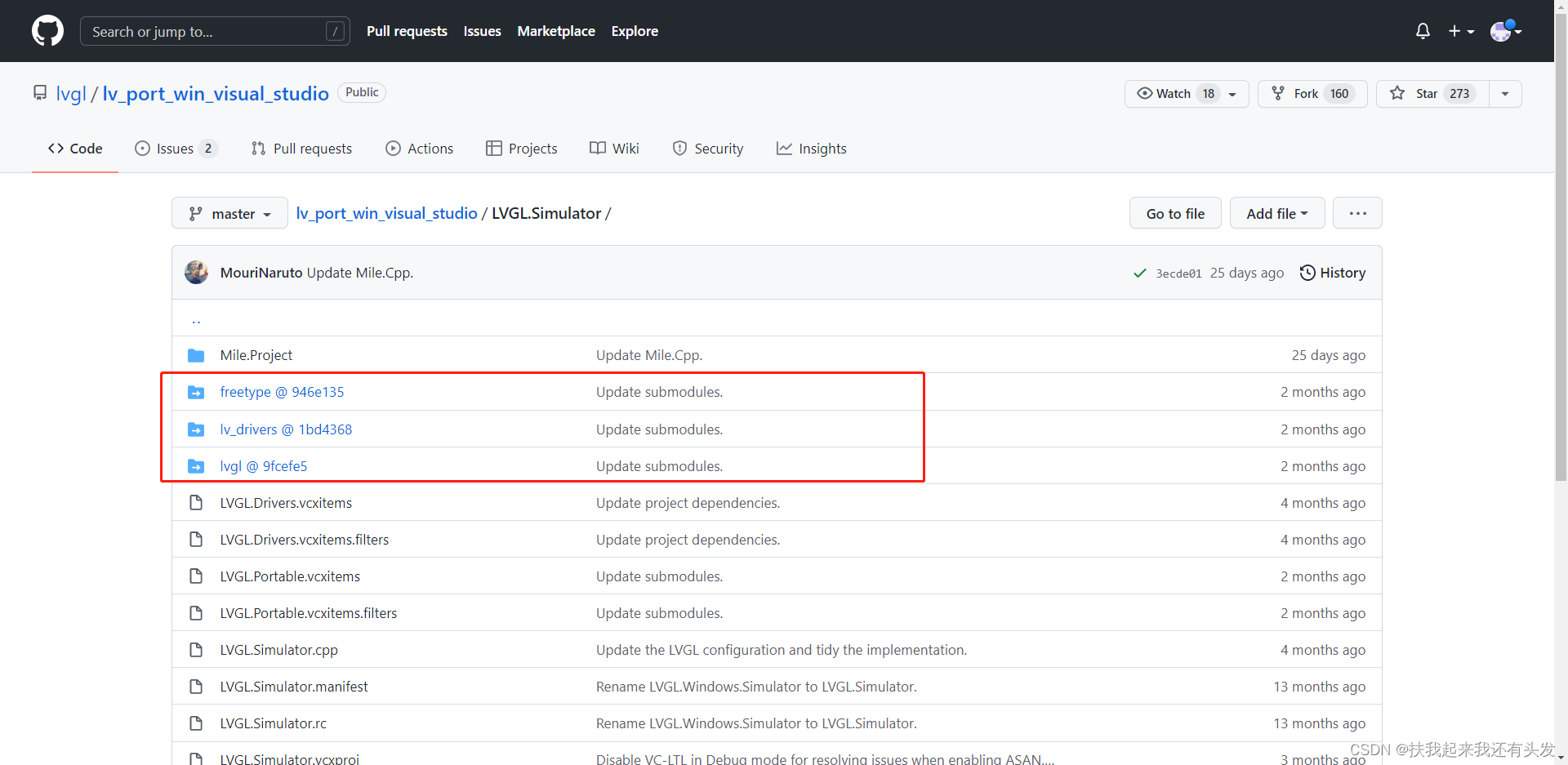1568x765 pixels.
Task: Open LVGL.Drivers.vcxitems file
Action: click(286, 503)
